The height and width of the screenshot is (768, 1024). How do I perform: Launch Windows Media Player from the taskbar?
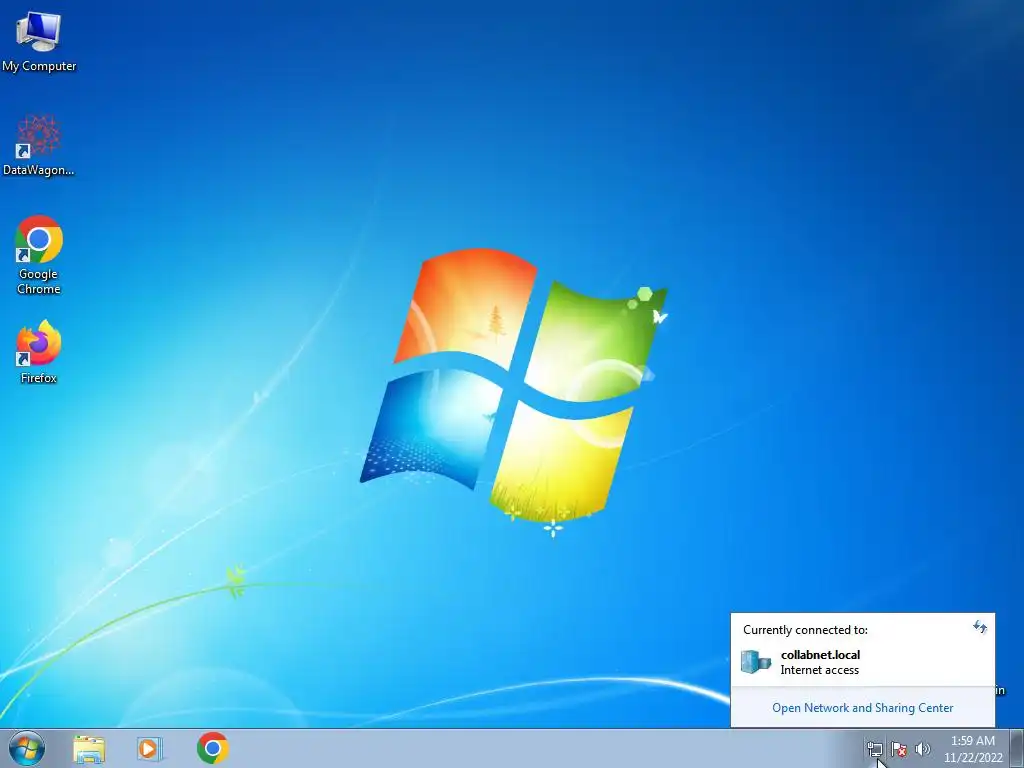(x=150, y=749)
